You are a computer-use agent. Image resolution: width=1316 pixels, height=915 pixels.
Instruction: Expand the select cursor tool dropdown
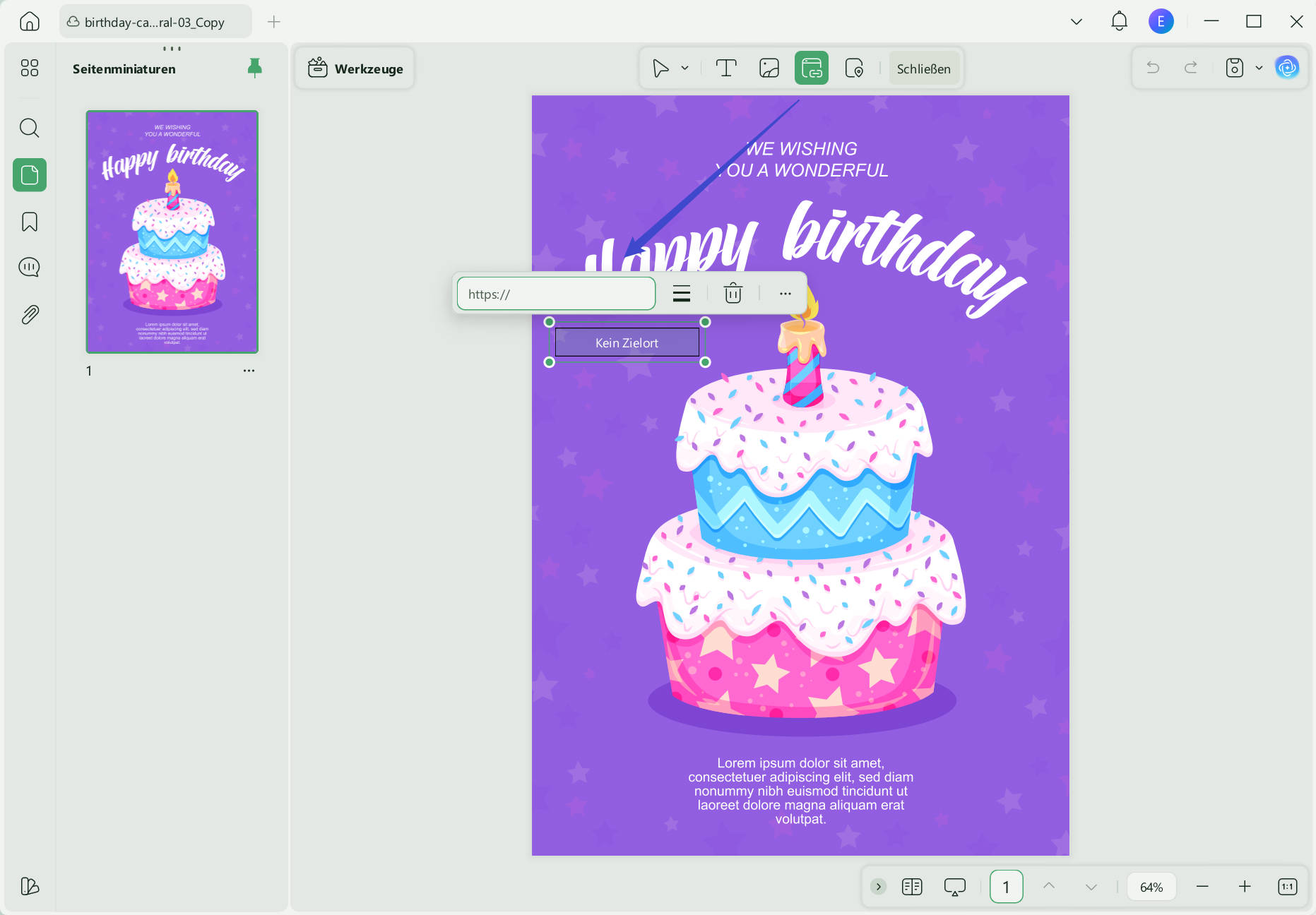tap(684, 68)
